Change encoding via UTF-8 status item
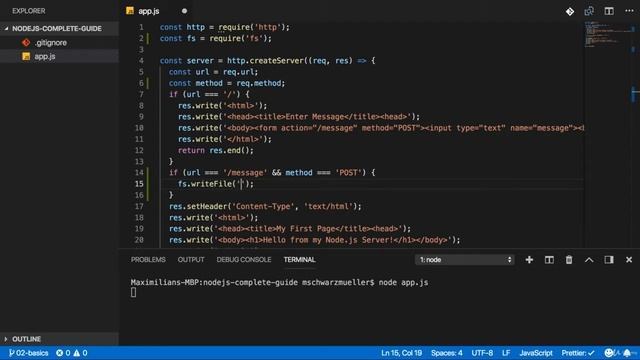640x360 pixels. point(482,353)
